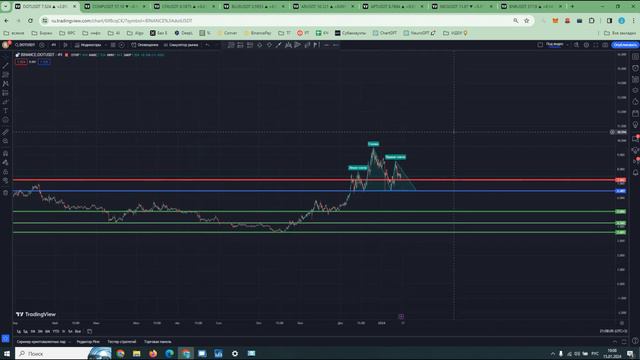Select the layout setup square icon
This screenshot has height=360, width=640.
coord(540,45)
